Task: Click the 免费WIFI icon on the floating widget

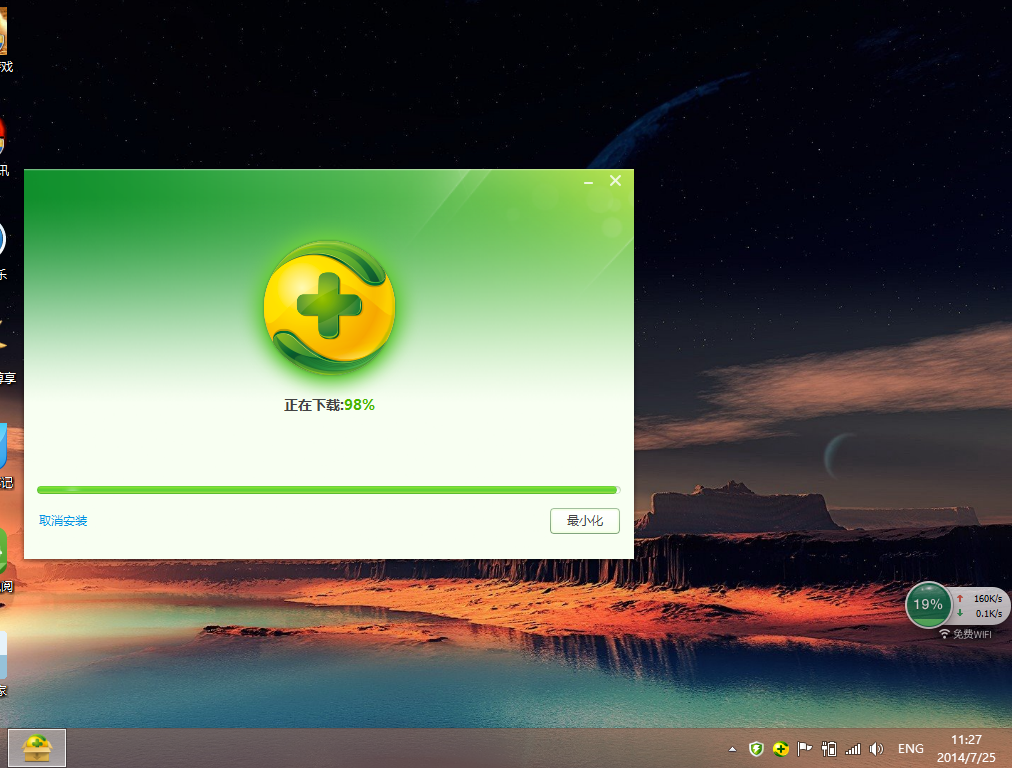Action: 947,631
